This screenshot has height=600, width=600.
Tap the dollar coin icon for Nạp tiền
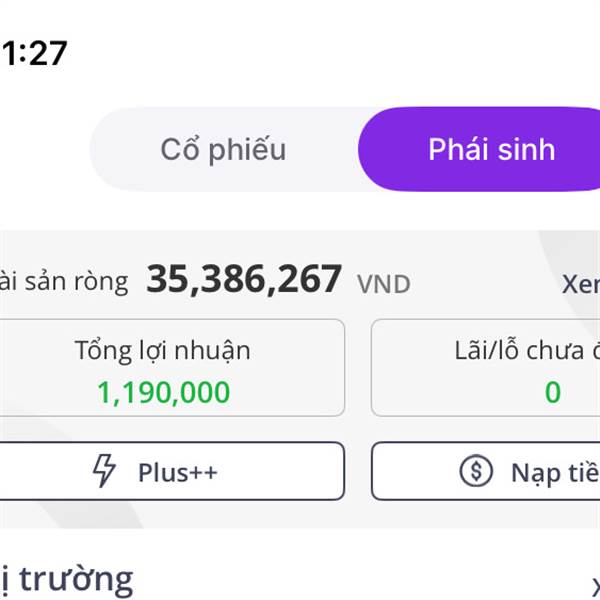[476, 471]
